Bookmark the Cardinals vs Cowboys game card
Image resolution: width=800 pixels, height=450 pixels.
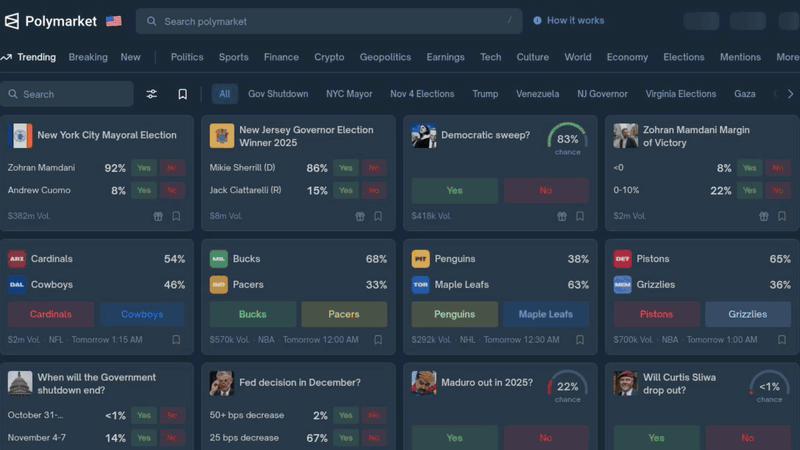pyautogui.click(x=176, y=340)
